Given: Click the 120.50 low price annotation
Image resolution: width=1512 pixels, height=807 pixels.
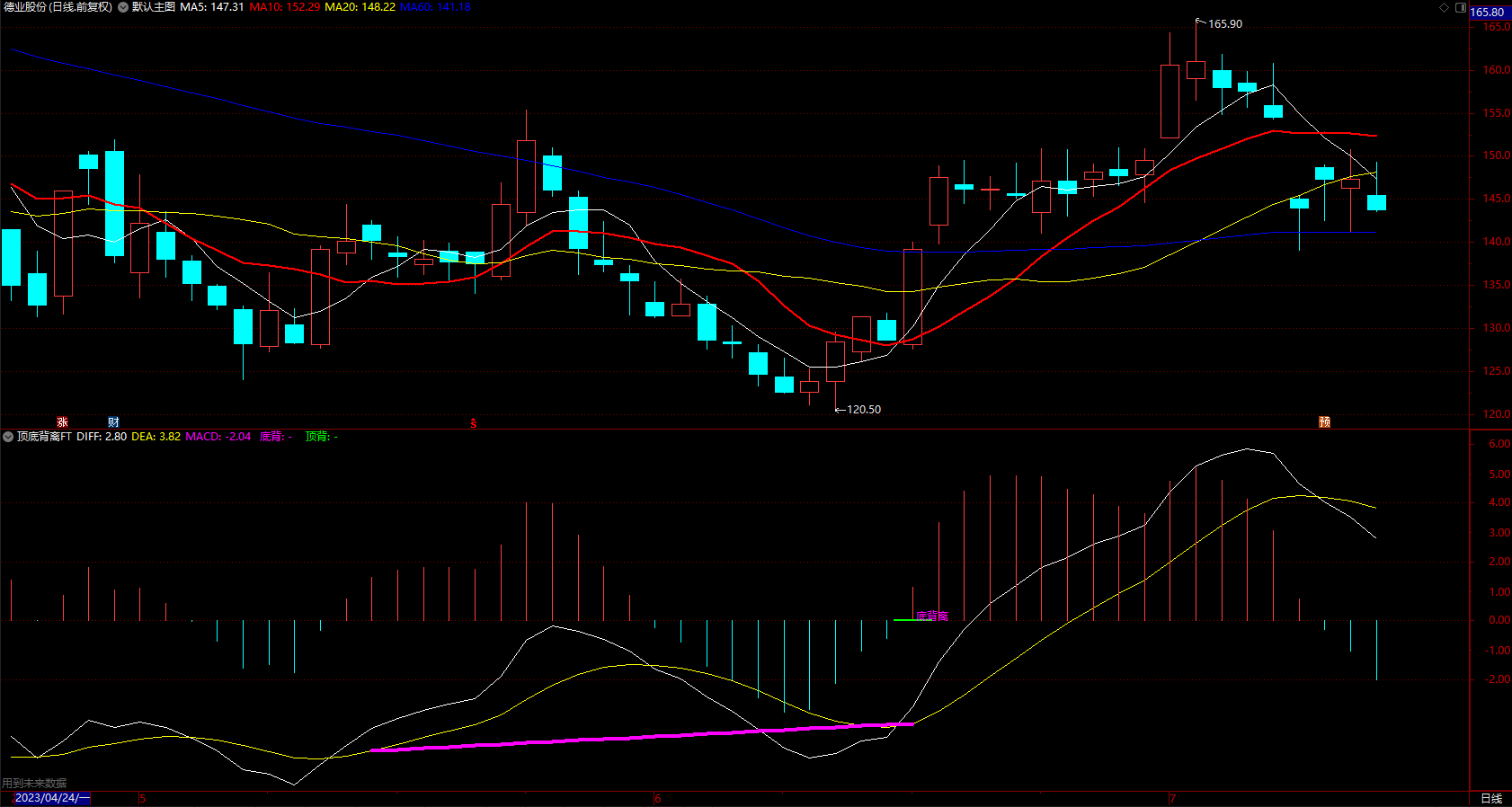Looking at the screenshot, I should point(864,410).
